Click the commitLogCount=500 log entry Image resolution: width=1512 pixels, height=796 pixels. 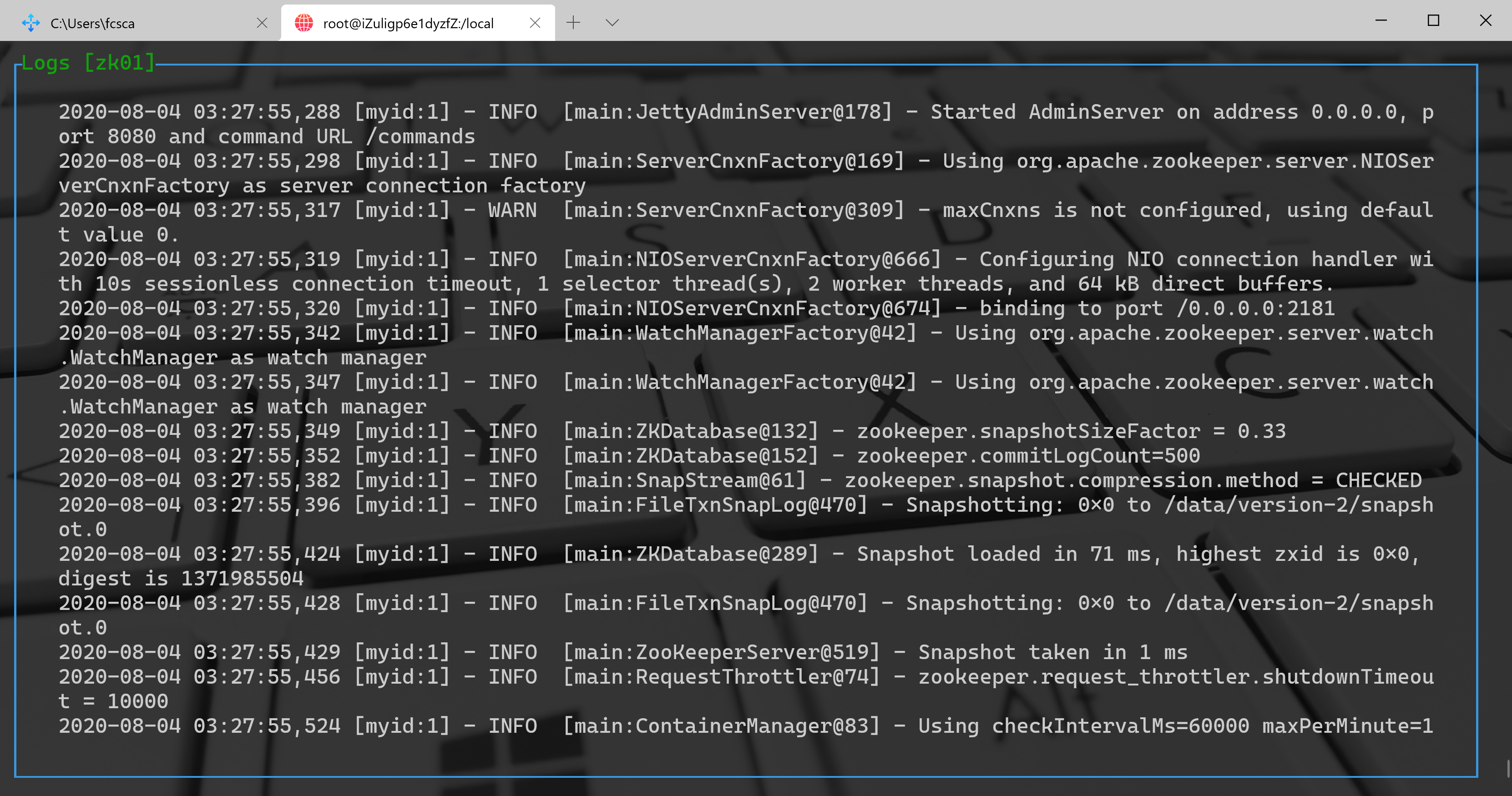click(x=629, y=456)
